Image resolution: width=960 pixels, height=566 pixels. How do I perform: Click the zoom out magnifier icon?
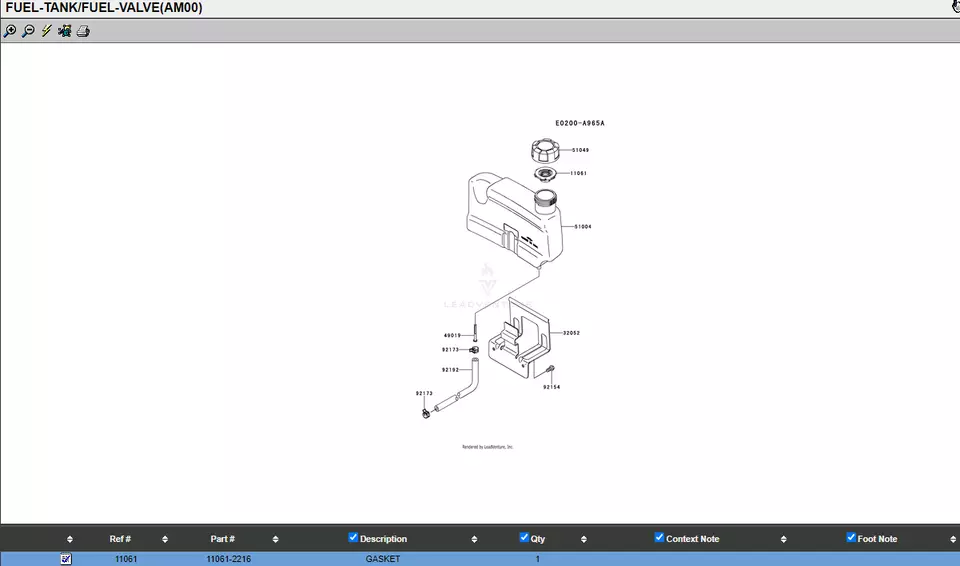coord(28,31)
